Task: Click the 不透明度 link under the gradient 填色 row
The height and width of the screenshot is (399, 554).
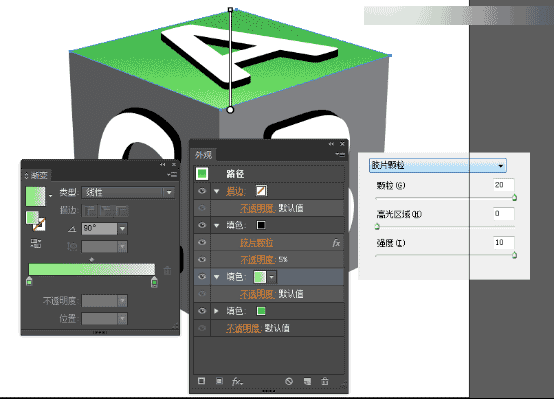Action: [258, 294]
